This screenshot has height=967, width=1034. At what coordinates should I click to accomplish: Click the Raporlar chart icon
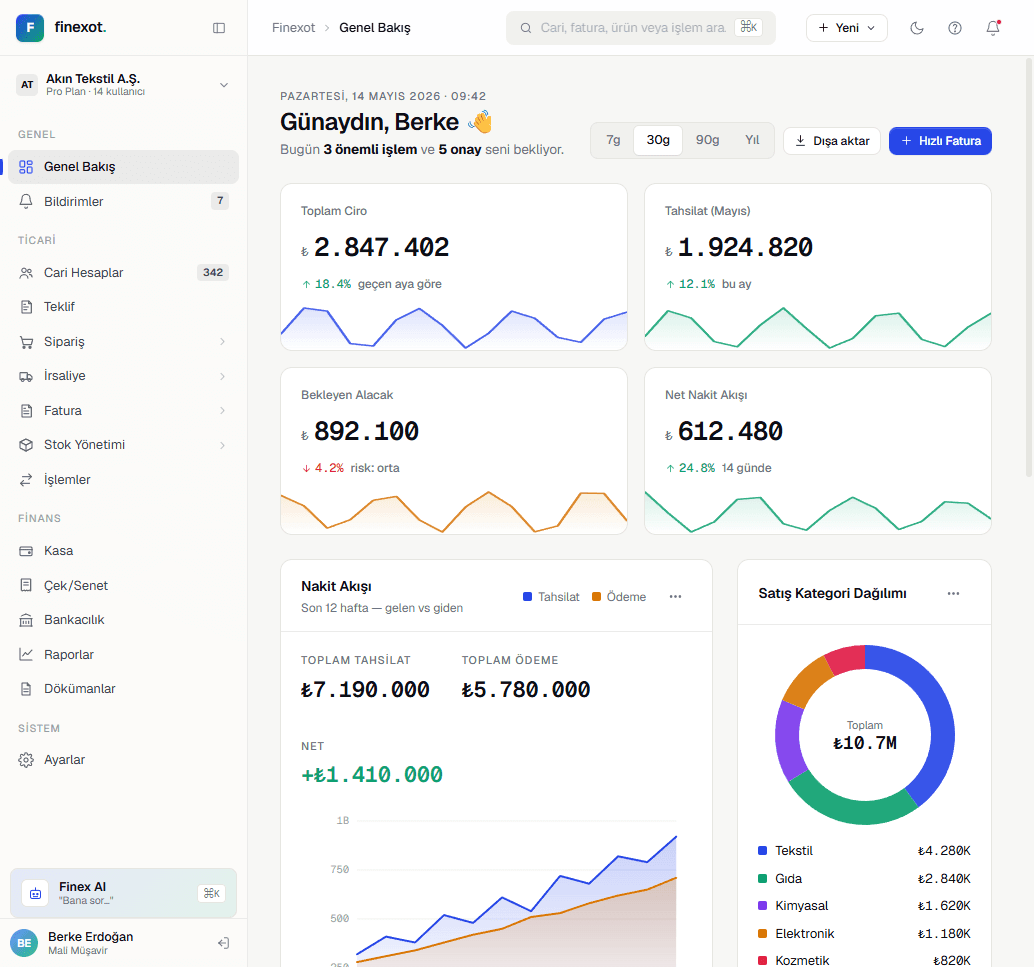[26, 654]
